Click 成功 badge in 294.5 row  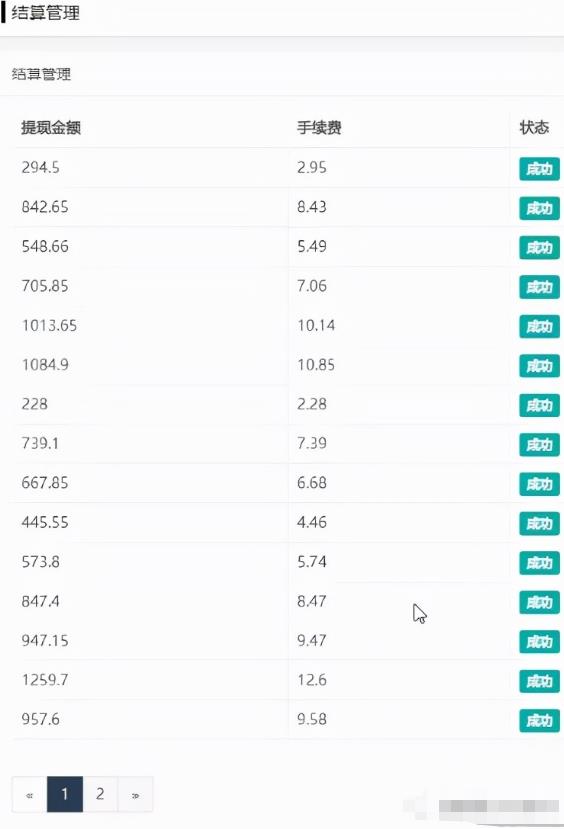(539, 169)
